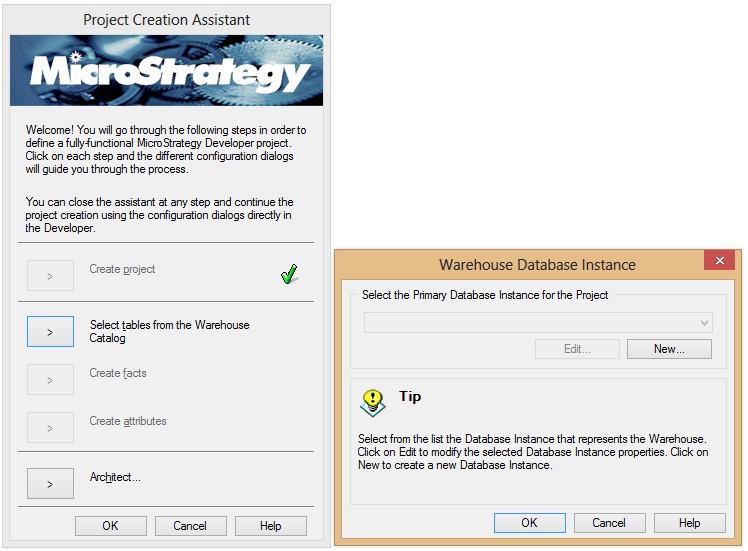Open Help in the Warehouse Database Instance dialog

(x=690, y=523)
